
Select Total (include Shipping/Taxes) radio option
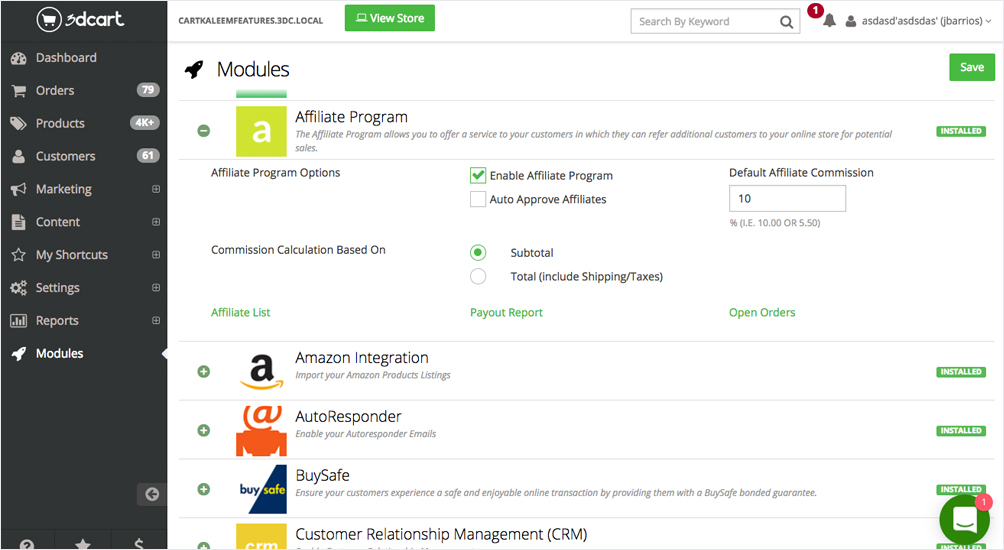click(x=478, y=276)
